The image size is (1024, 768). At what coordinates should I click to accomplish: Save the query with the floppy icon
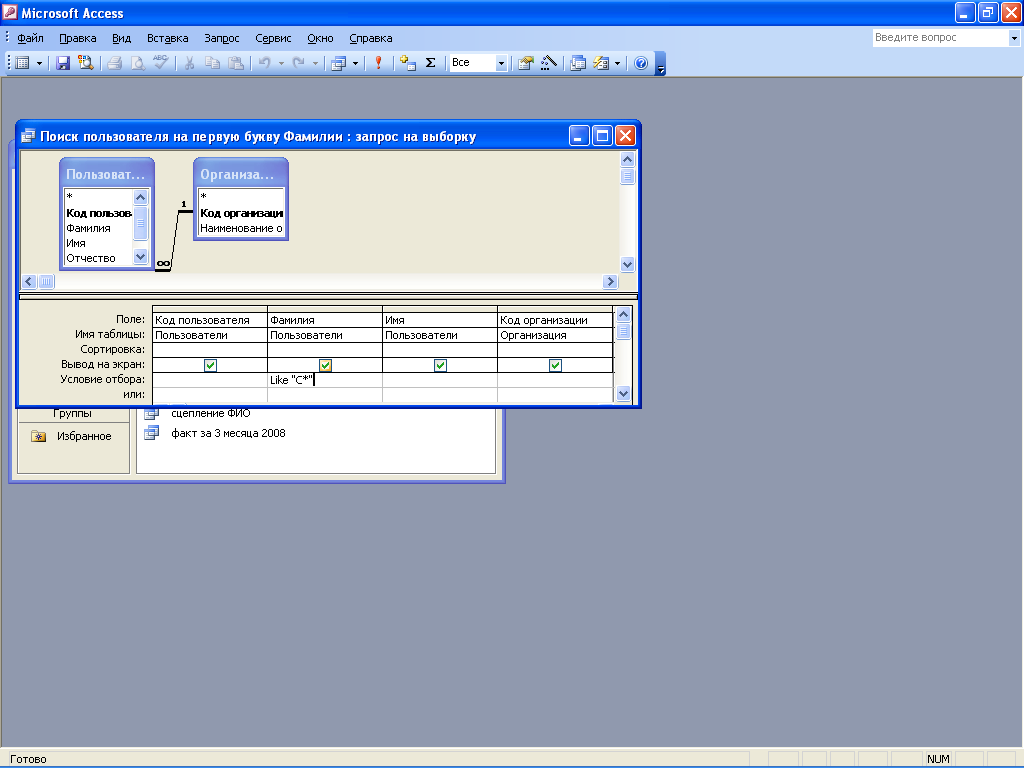click(63, 63)
